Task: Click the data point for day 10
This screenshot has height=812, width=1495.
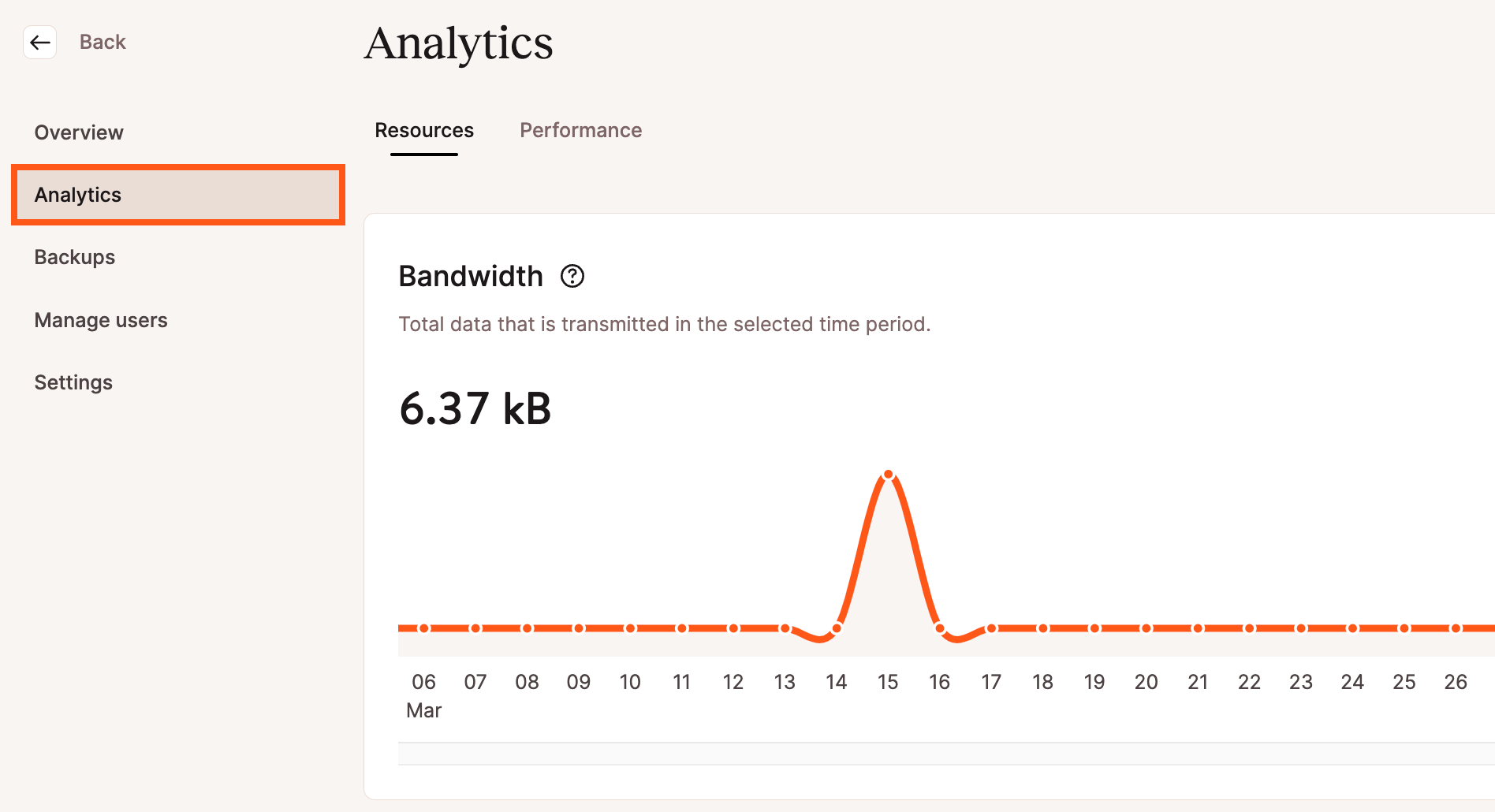Action: pyautogui.click(x=631, y=628)
